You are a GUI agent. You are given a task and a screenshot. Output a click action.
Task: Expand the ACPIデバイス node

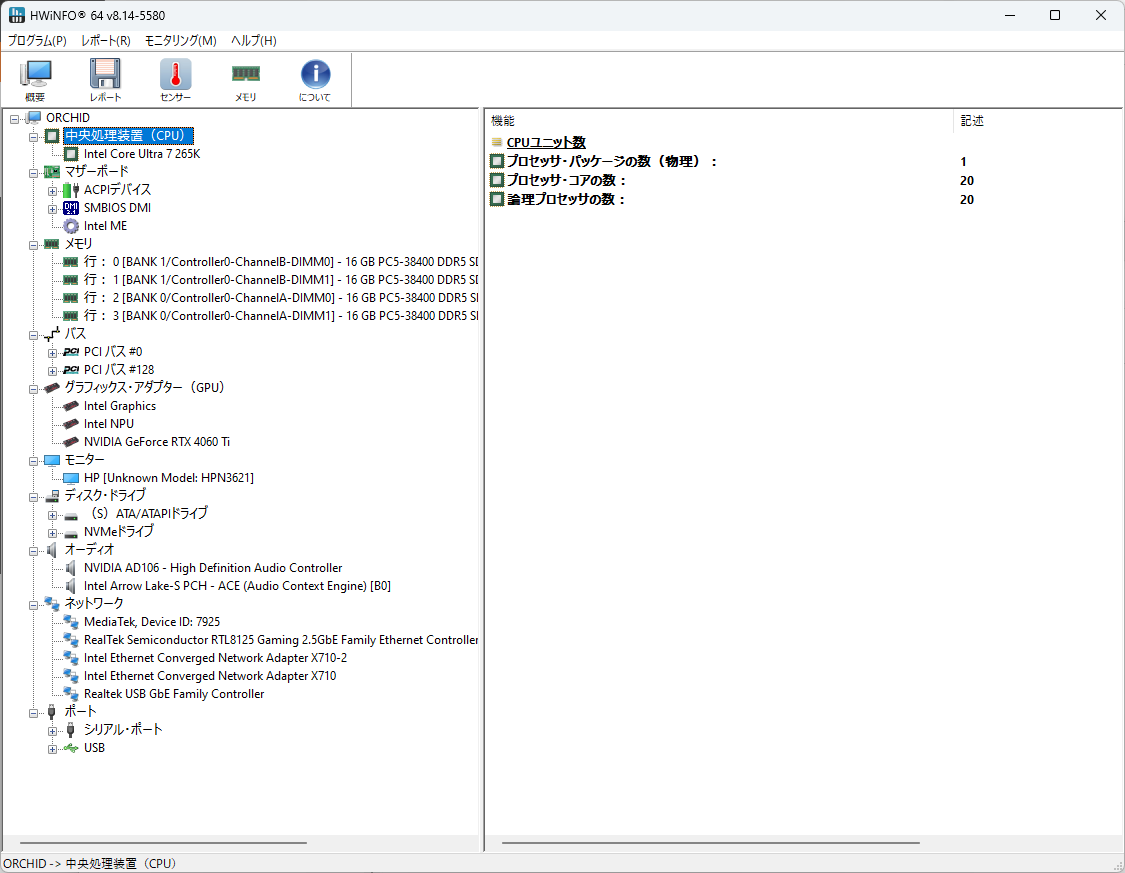click(52, 191)
